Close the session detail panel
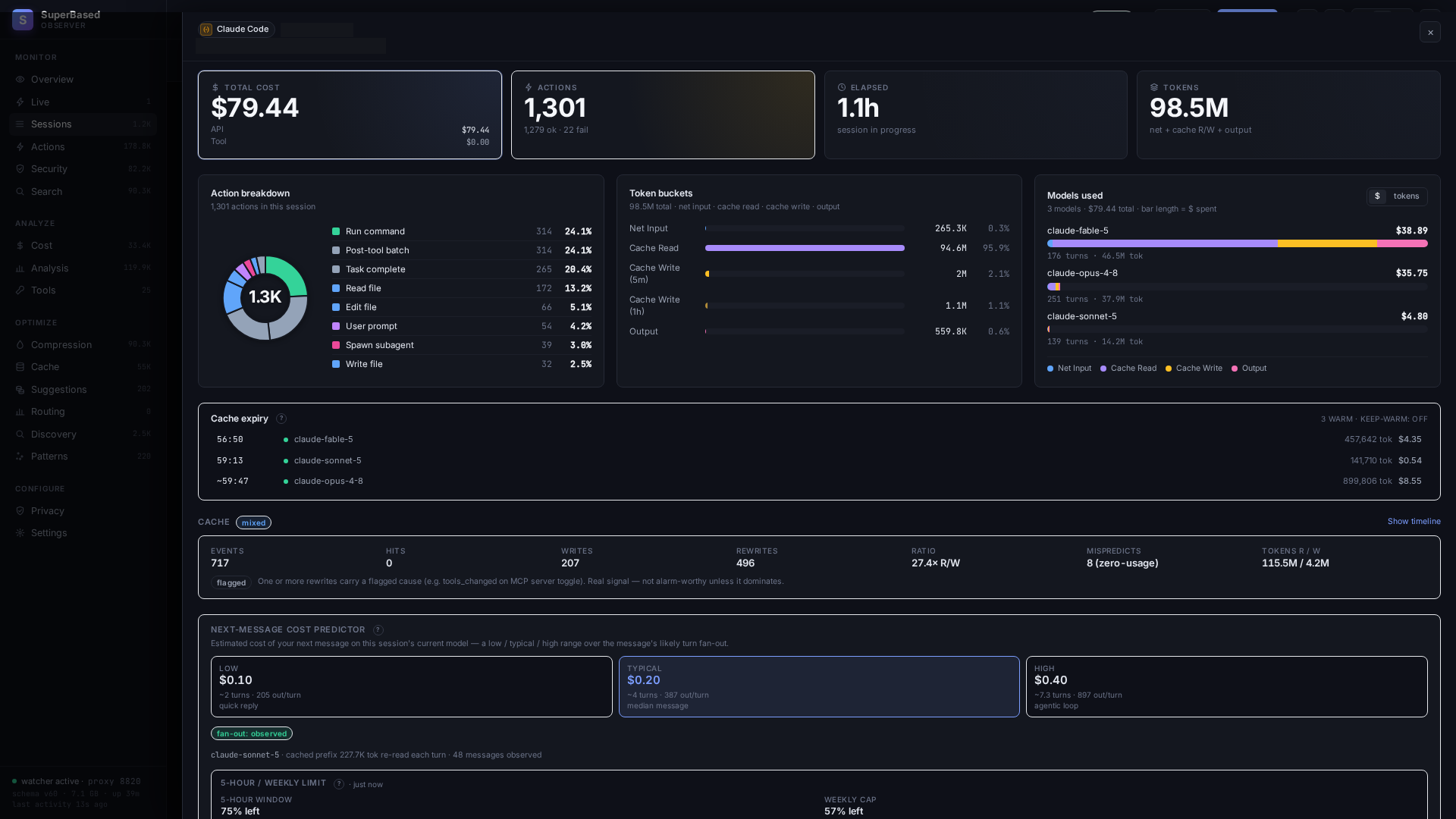Screen dimensions: 1456x819 pos(1430,33)
